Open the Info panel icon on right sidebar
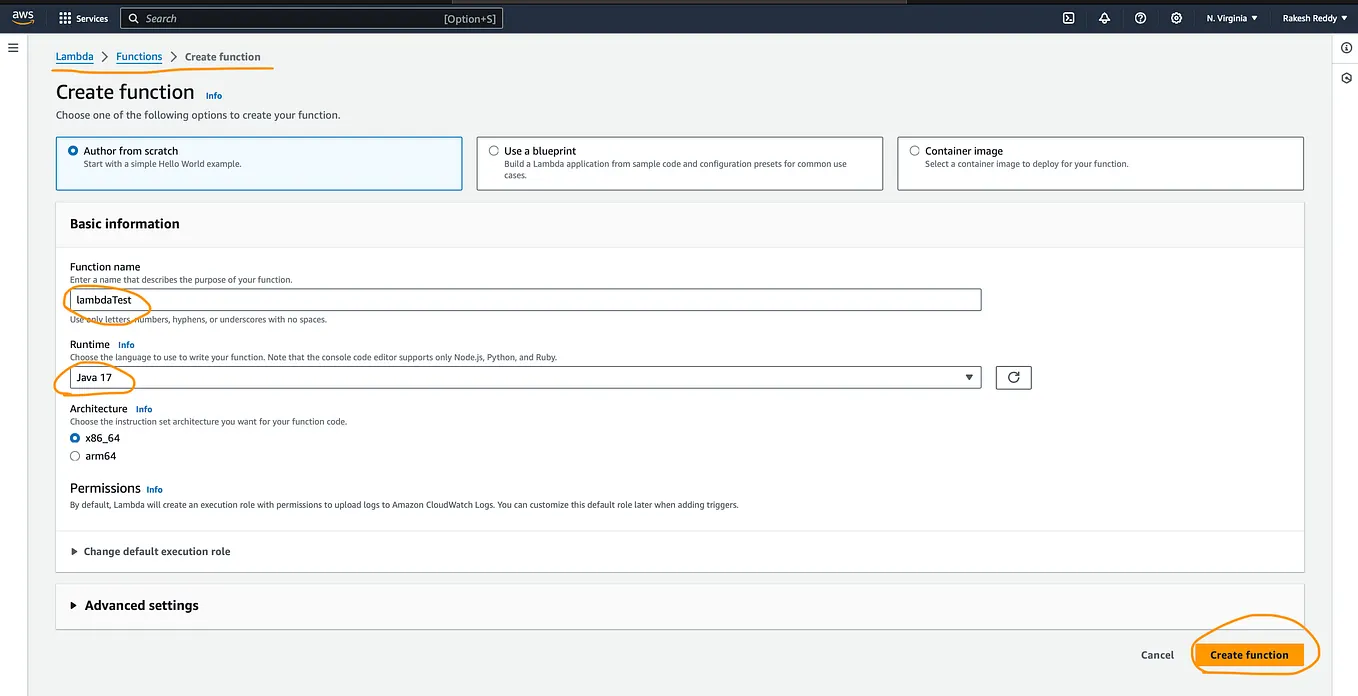Image resolution: width=1358 pixels, height=696 pixels. 1345,47
